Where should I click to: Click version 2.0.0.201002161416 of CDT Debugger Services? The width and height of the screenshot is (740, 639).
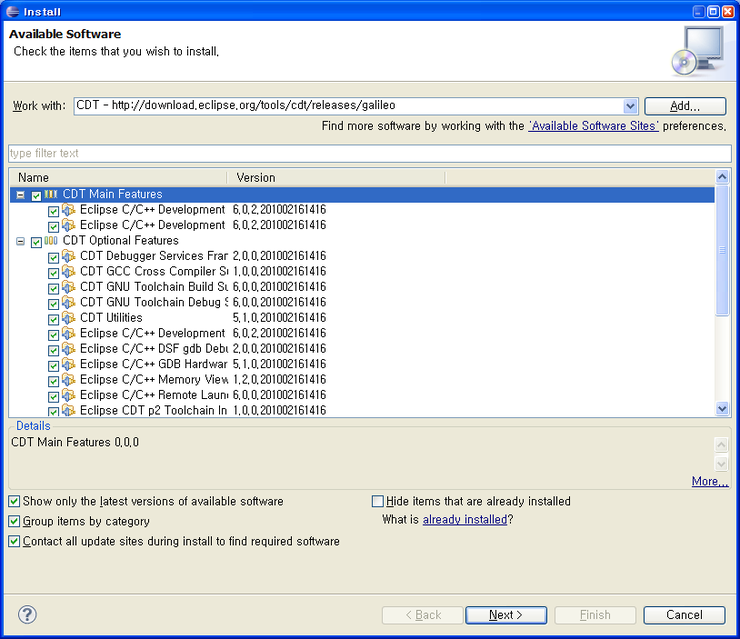pyautogui.click(x=279, y=256)
